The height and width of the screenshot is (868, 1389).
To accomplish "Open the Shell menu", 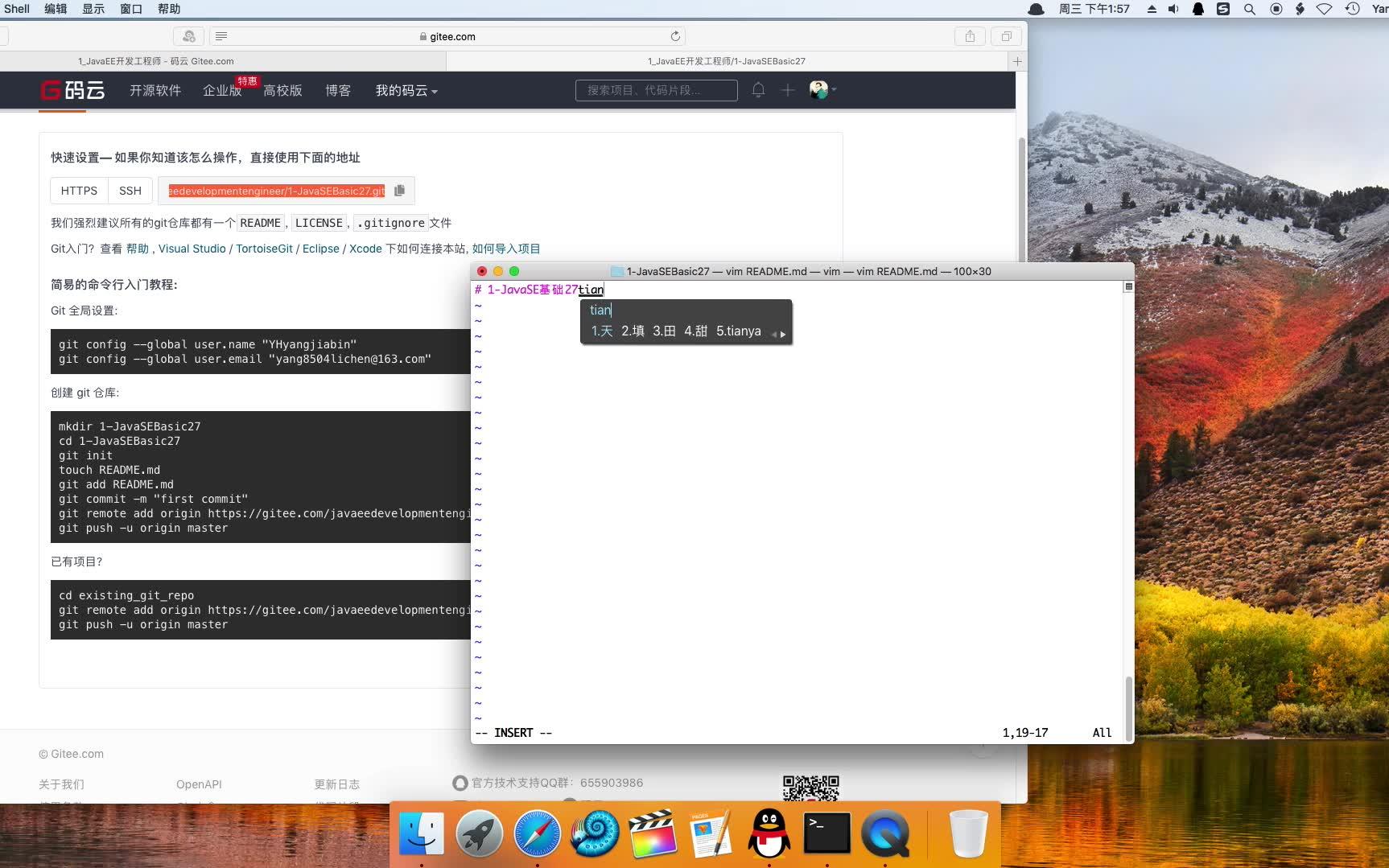I will click(x=17, y=9).
